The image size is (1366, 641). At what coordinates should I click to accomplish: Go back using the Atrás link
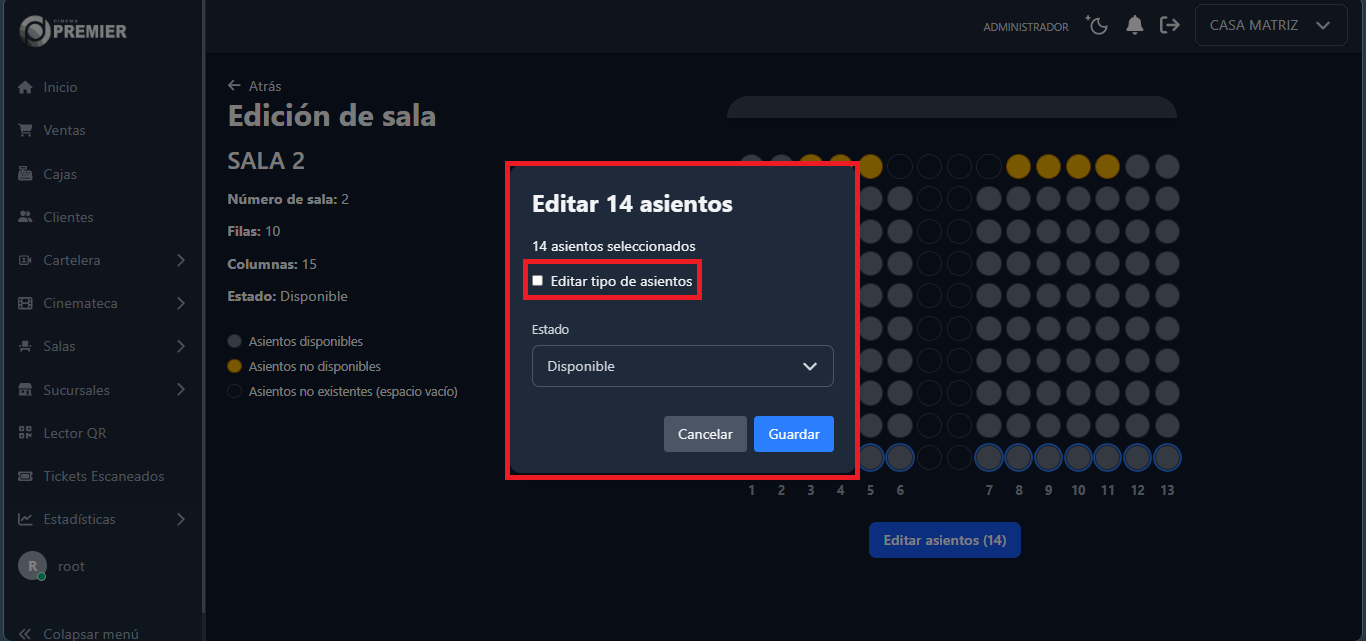(255, 86)
